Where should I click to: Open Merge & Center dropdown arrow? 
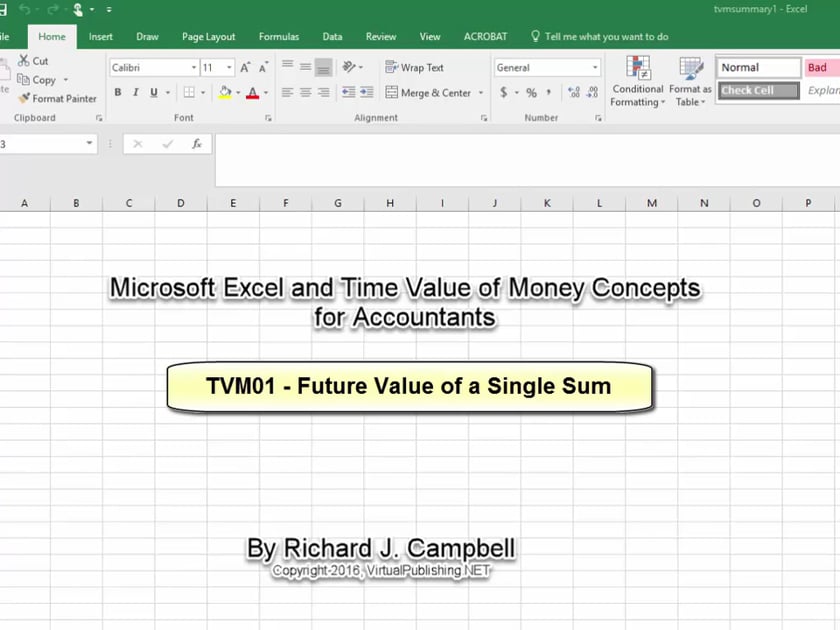pos(481,93)
